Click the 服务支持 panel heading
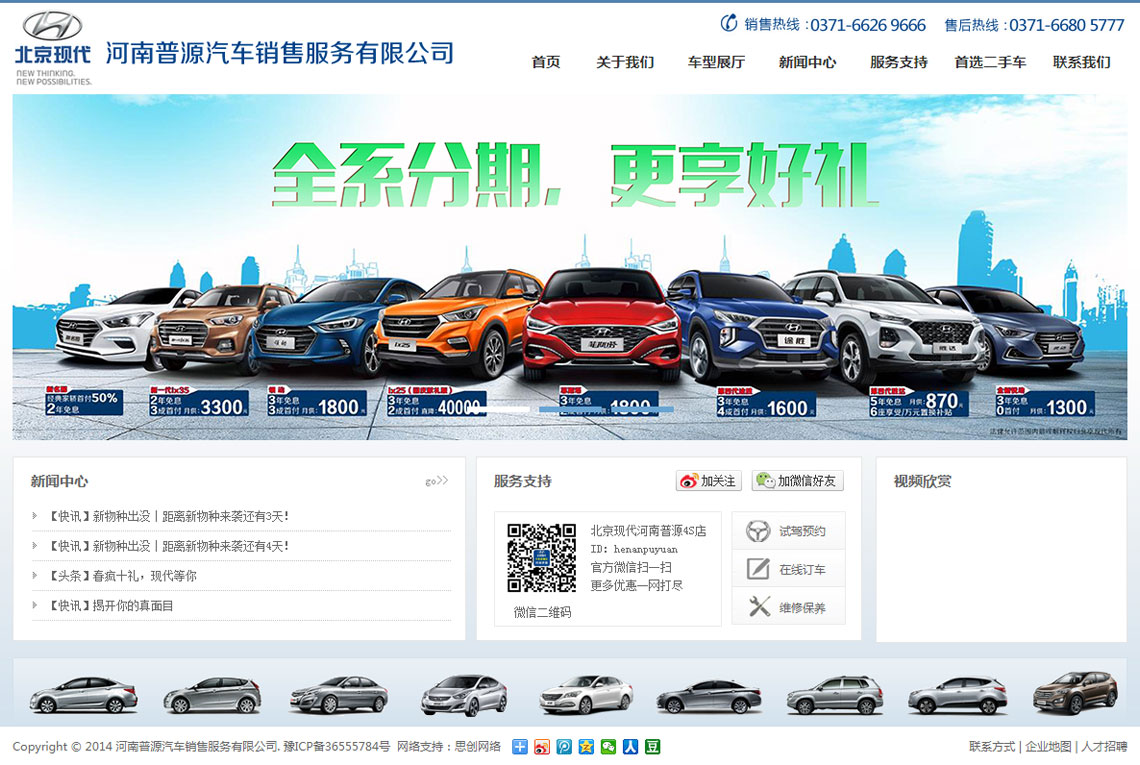The width and height of the screenshot is (1140, 765). (523, 481)
